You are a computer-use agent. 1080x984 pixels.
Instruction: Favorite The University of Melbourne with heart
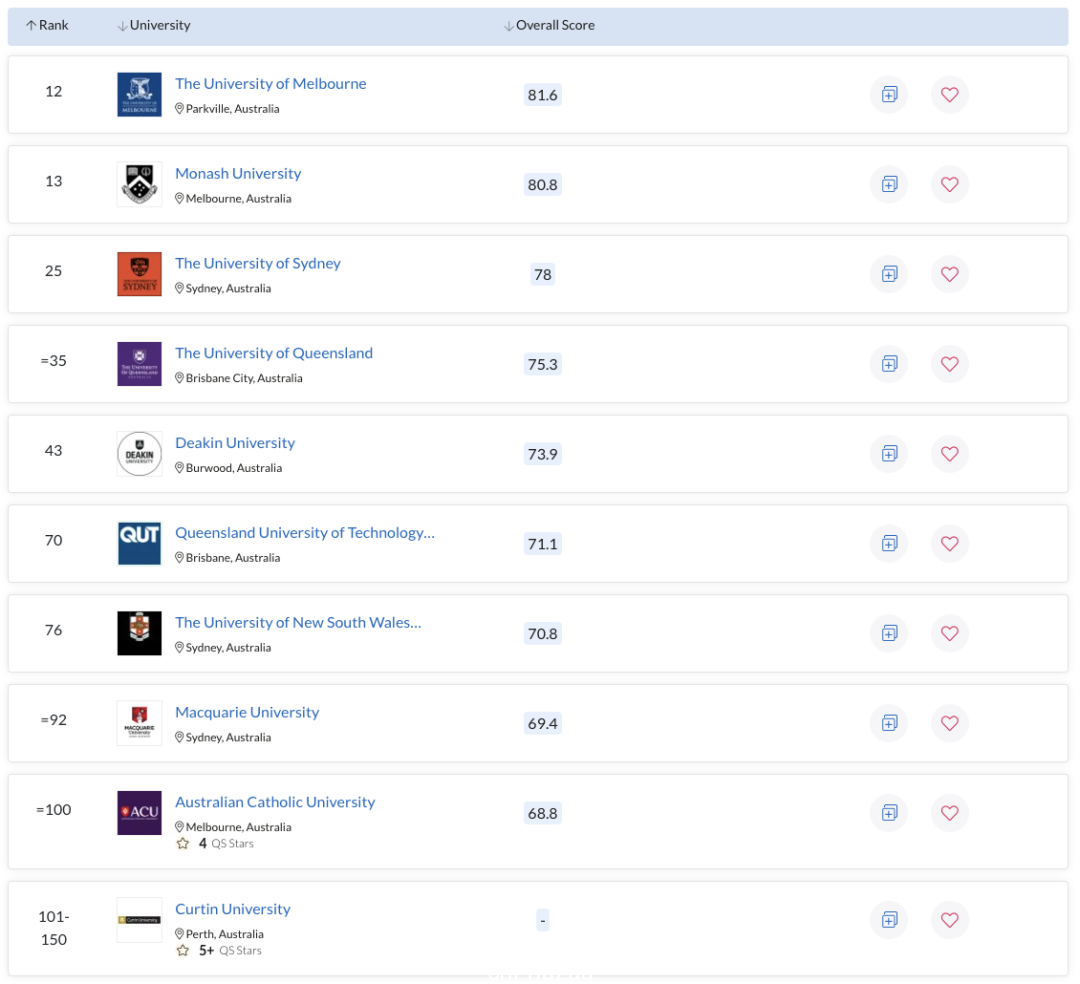(x=950, y=94)
